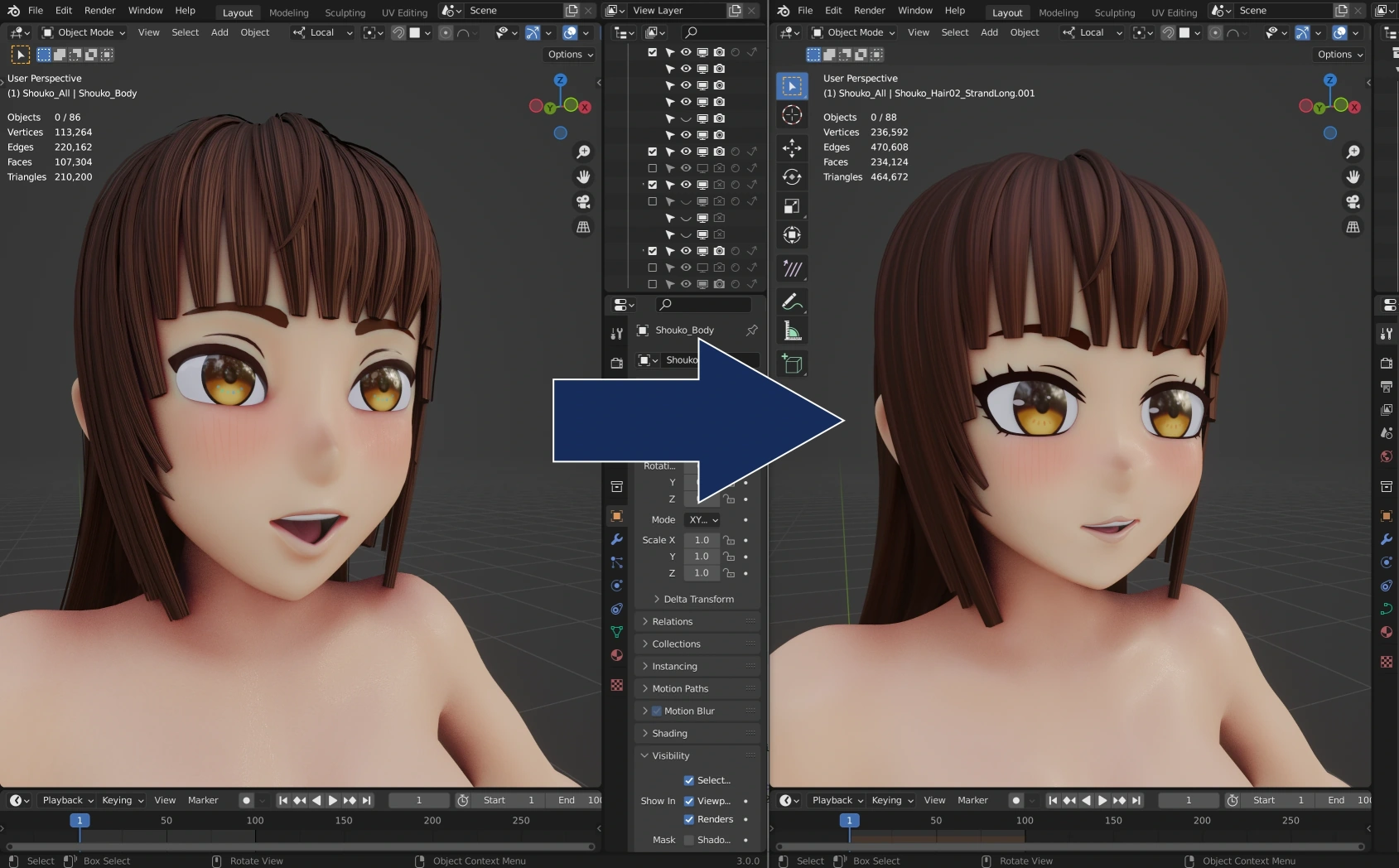This screenshot has width=1399, height=868.
Task: Click Scale X value field
Action: coord(702,540)
